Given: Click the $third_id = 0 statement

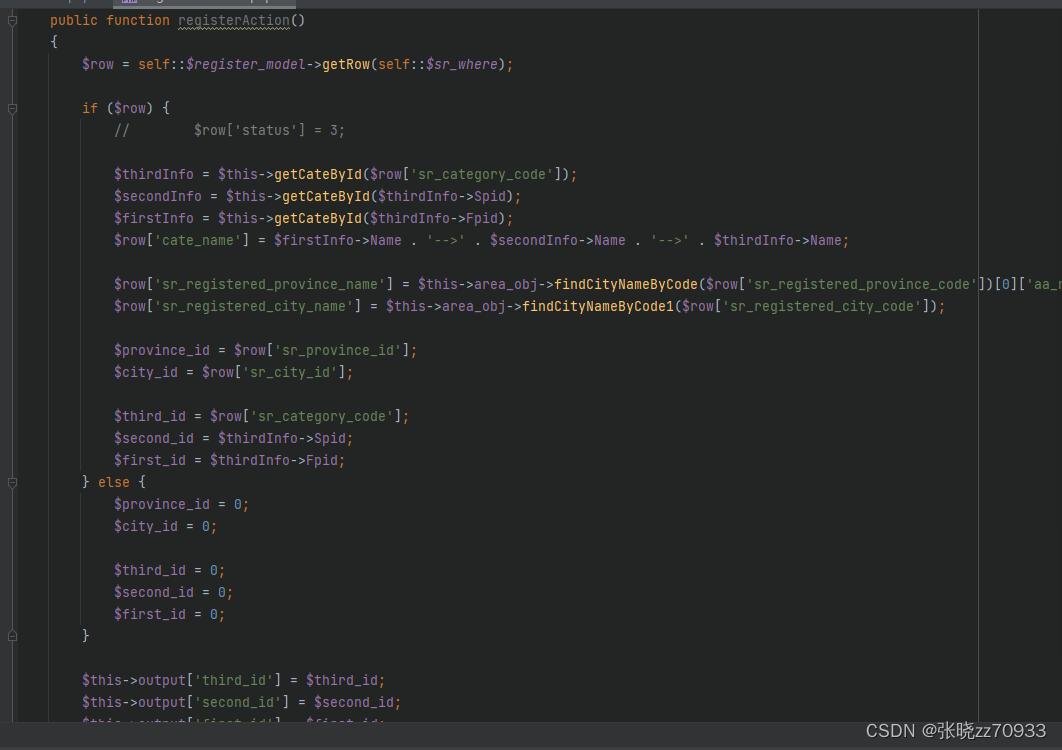Looking at the screenshot, I should point(169,570).
